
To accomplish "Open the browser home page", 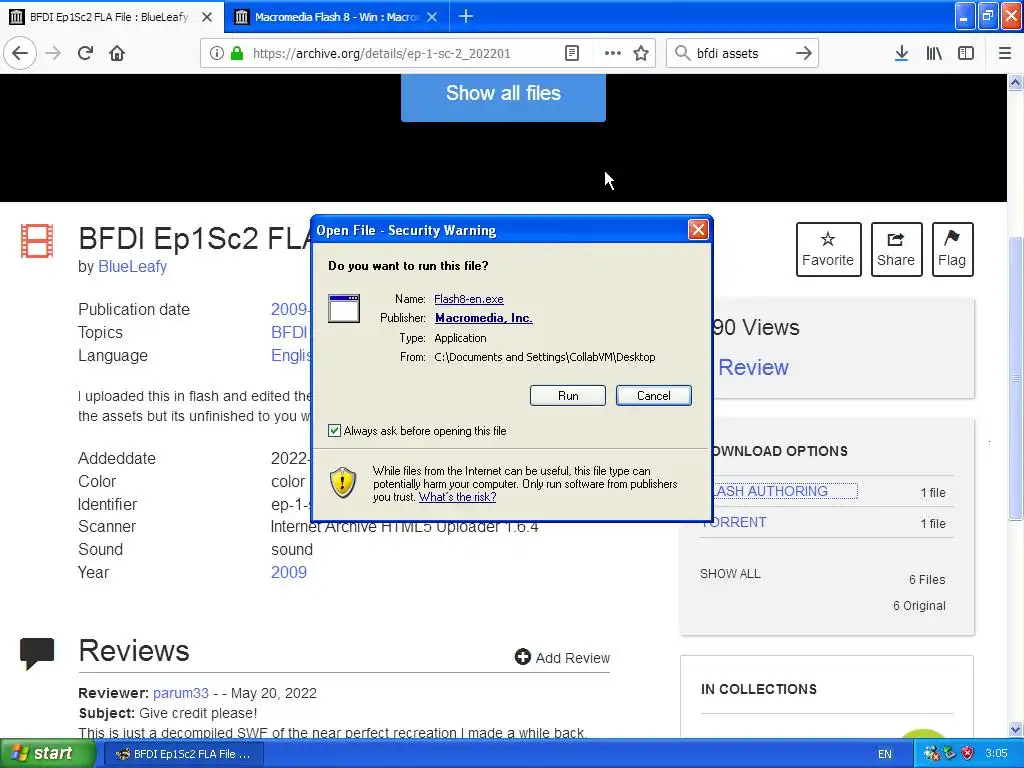I will pyautogui.click(x=117, y=54).
